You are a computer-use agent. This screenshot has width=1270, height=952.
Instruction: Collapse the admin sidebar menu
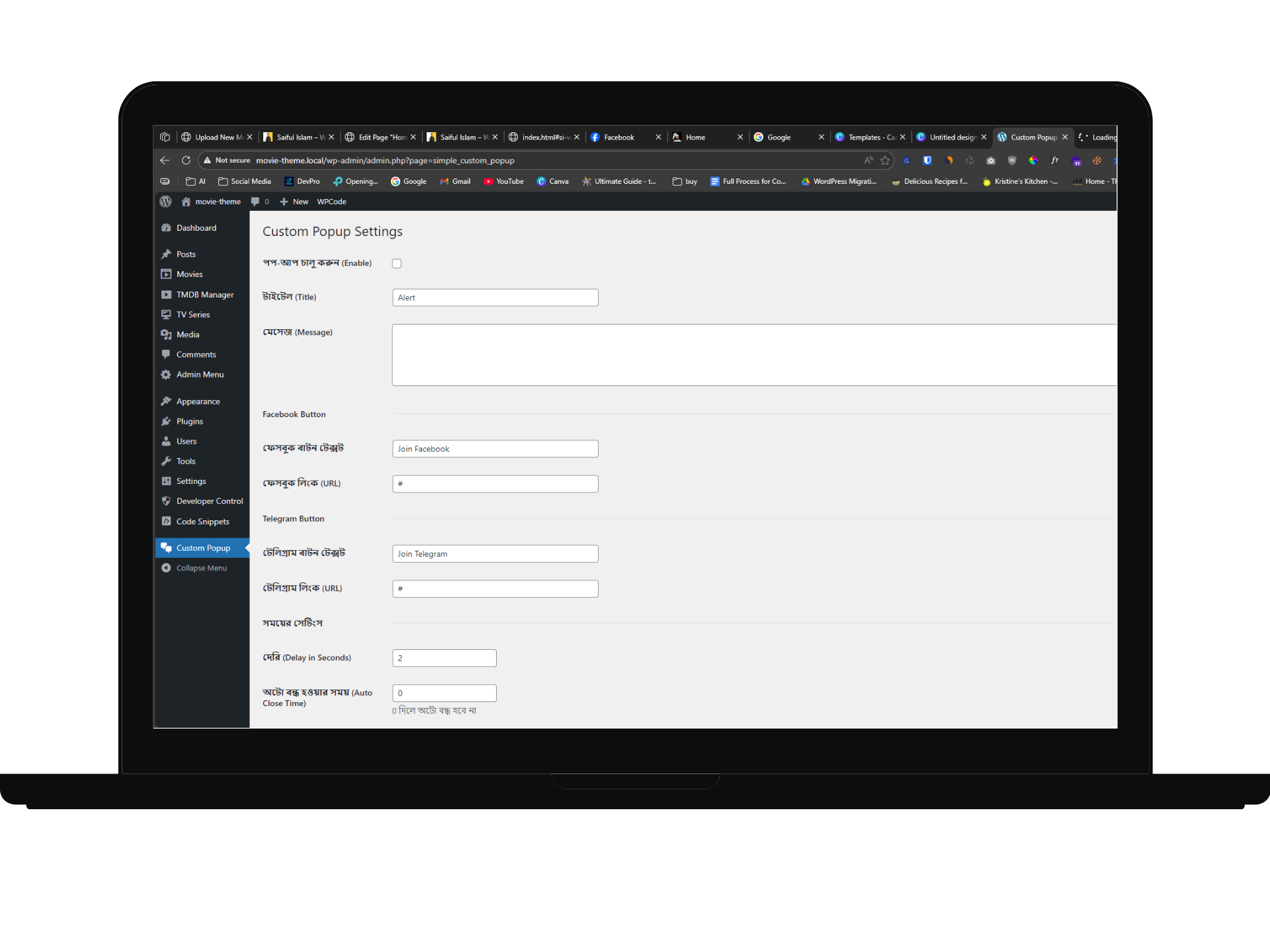tap(201, 569)
